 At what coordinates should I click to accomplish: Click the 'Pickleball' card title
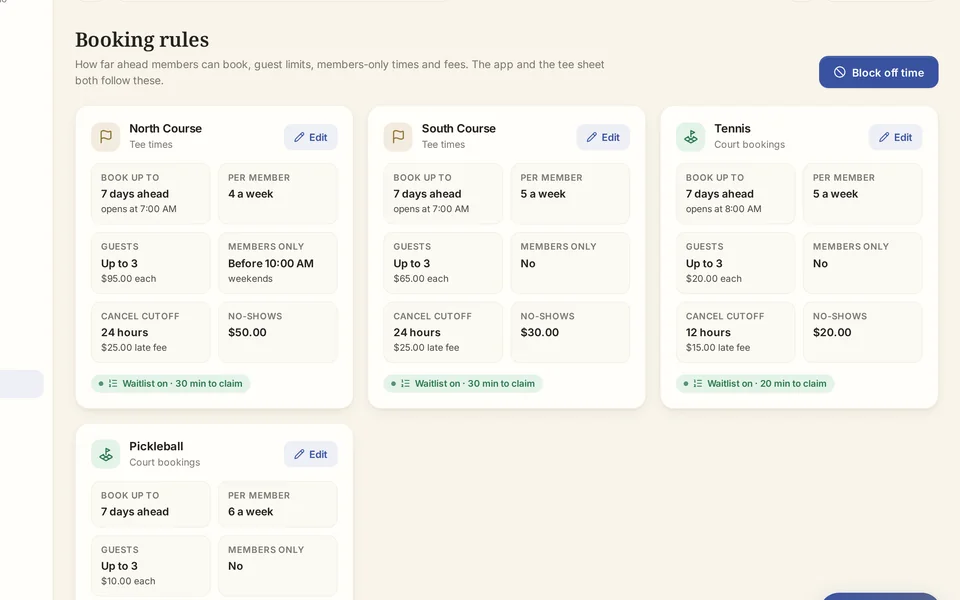pos(156,446)
